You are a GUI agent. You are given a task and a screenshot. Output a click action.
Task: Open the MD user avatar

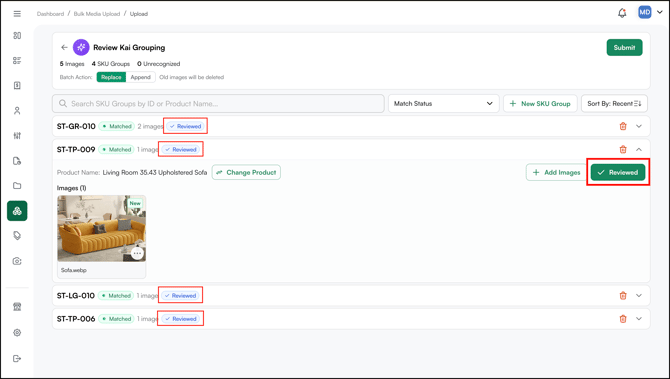pos(644,12)
